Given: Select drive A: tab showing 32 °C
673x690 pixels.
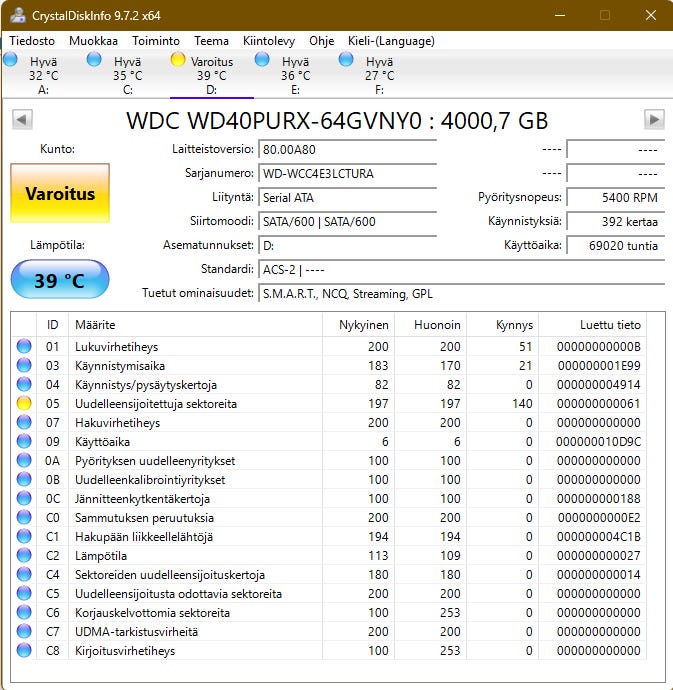Looking at the screenshot, I should pyautogui.click(x=43, y=75).
